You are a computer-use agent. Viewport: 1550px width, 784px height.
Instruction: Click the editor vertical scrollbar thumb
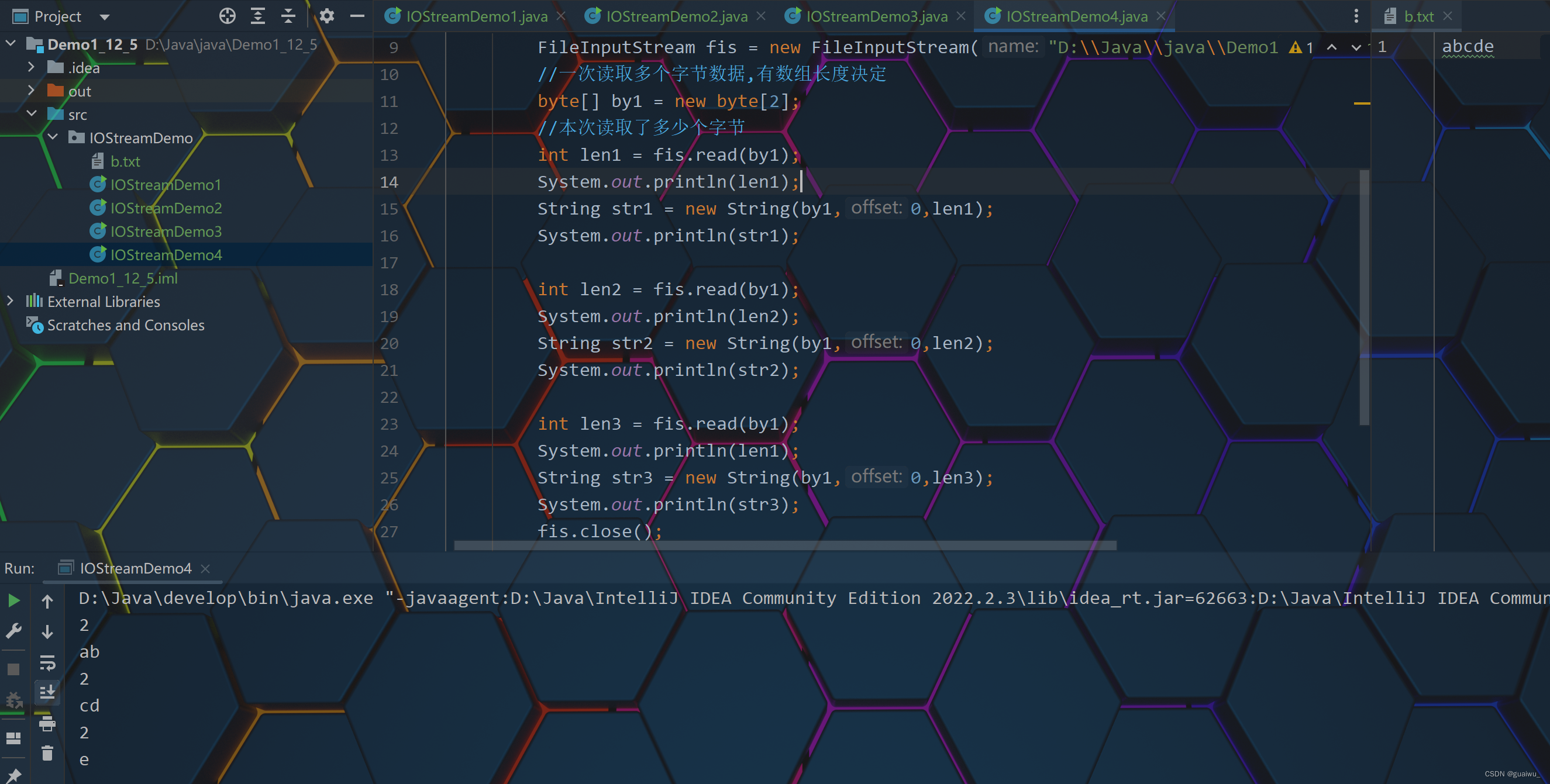[x=1364, y=298]
